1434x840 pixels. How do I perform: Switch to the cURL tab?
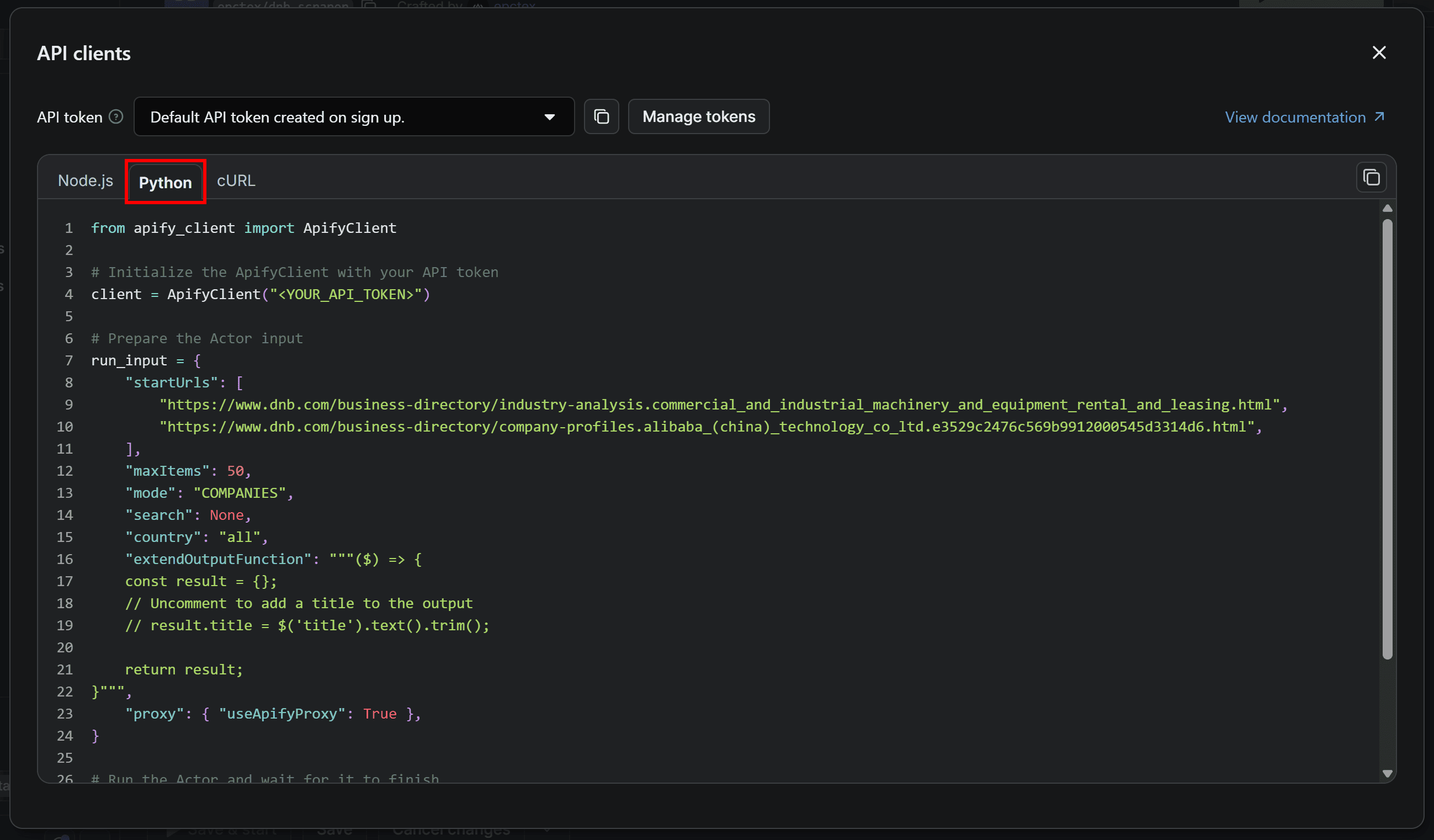[236, 180]
